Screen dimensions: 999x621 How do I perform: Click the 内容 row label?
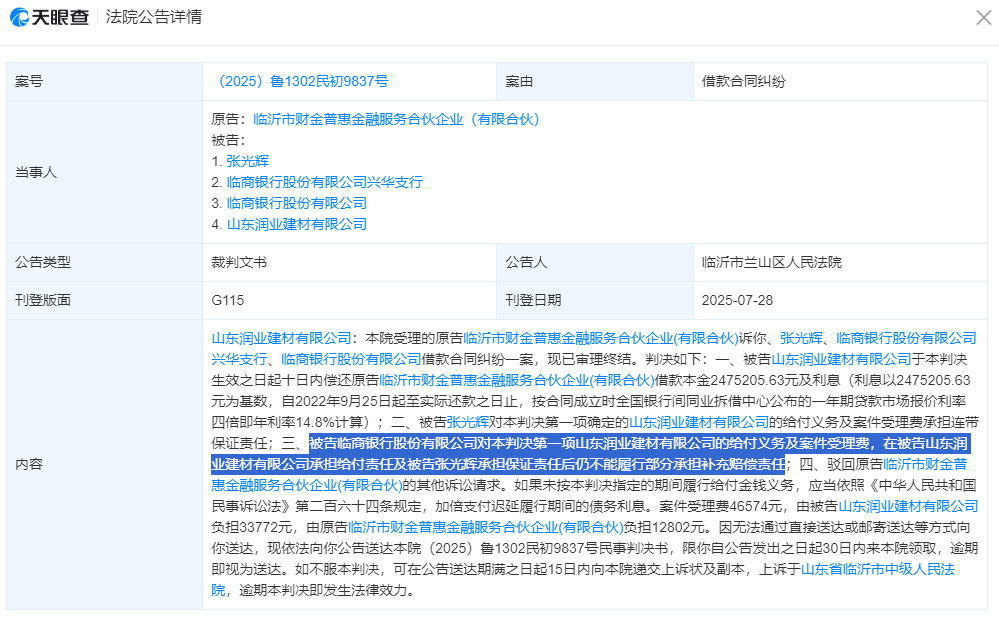(29, 464)
